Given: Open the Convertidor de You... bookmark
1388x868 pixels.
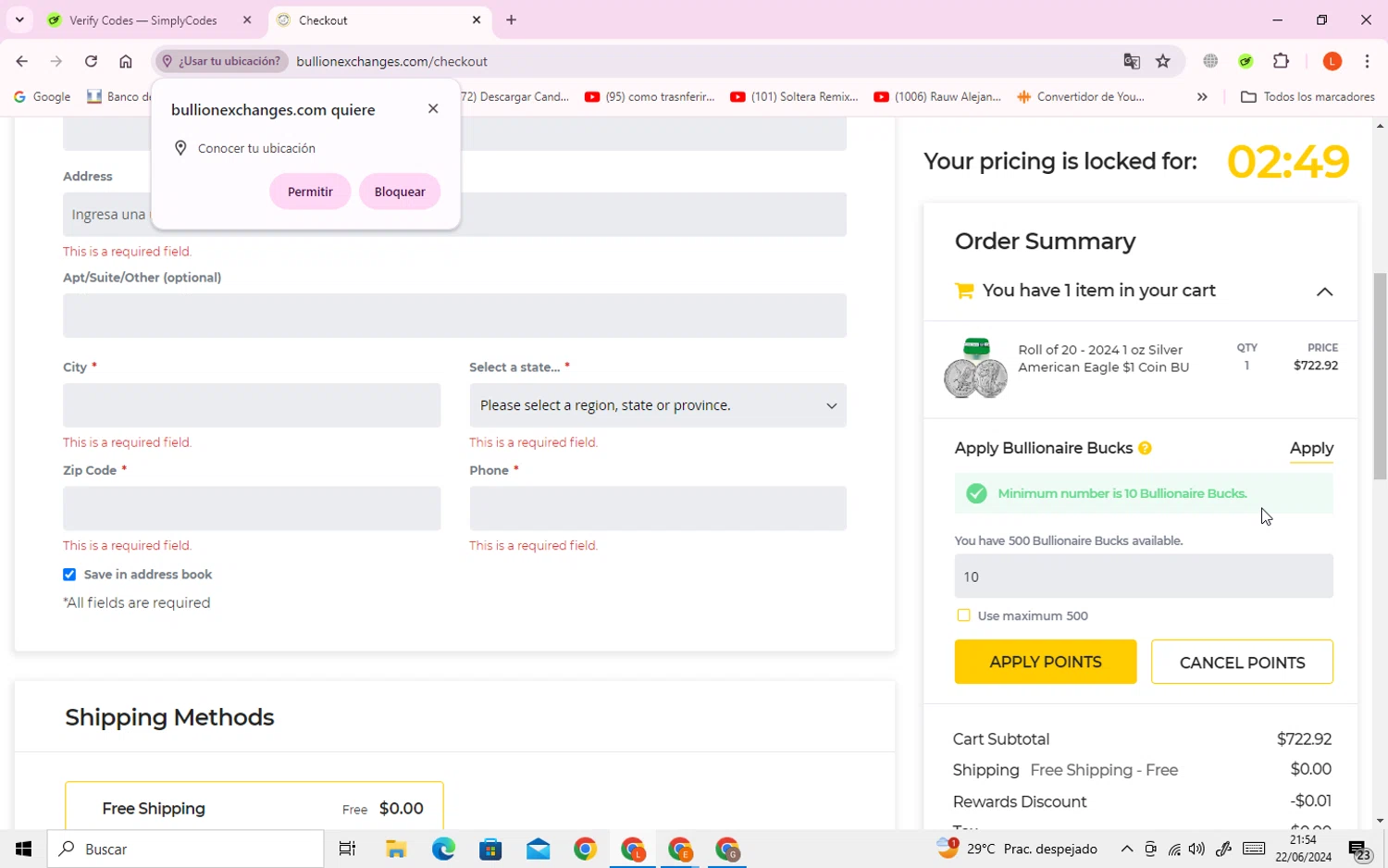Looking at the screenshot, I should 1081,96.
